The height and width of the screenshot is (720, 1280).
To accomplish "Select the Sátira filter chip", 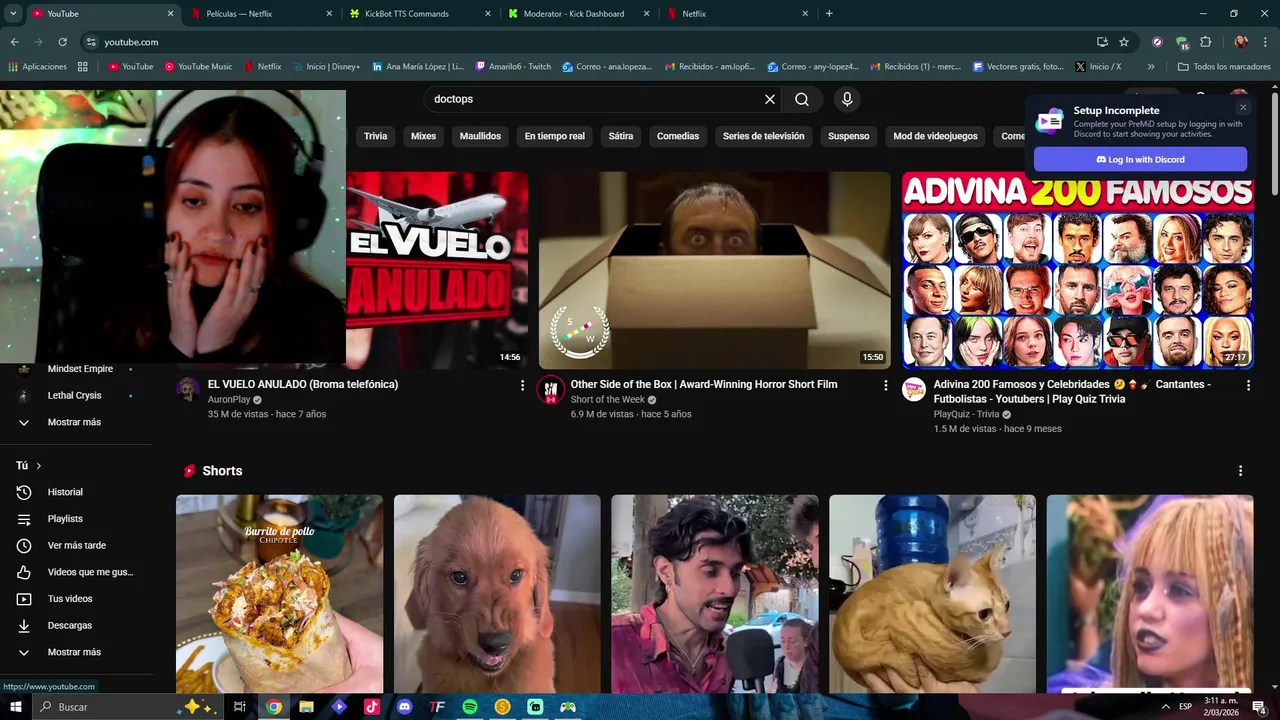I will (x=621, y=136).
